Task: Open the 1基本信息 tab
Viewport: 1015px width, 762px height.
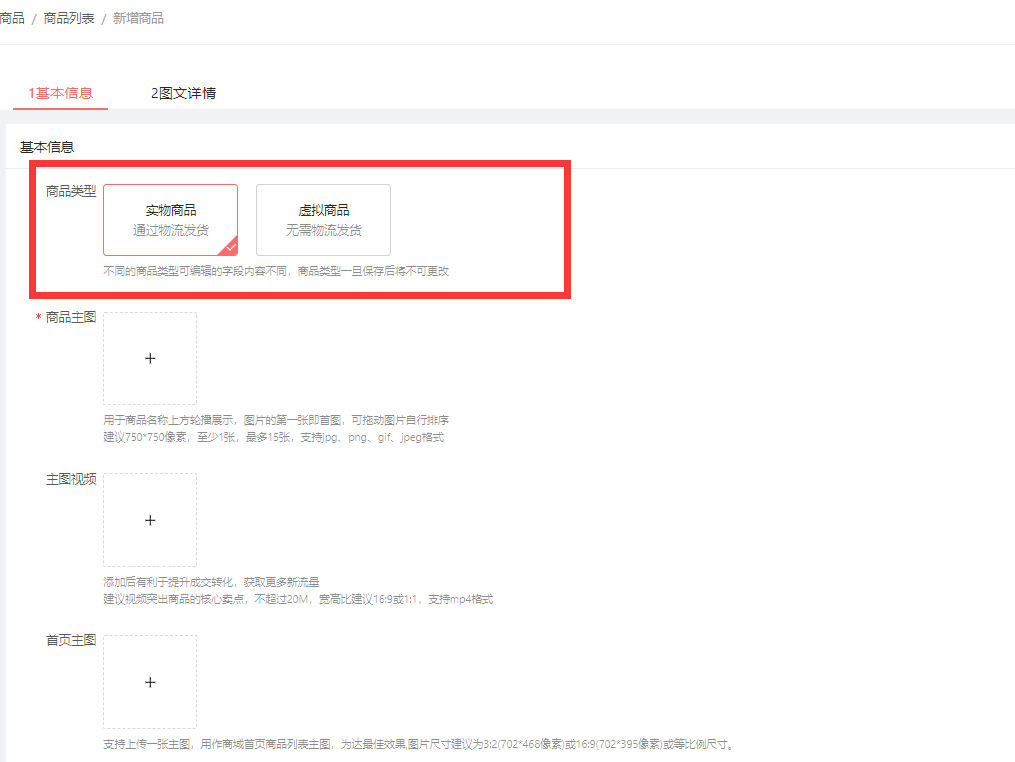Action: tap(60, 93)
